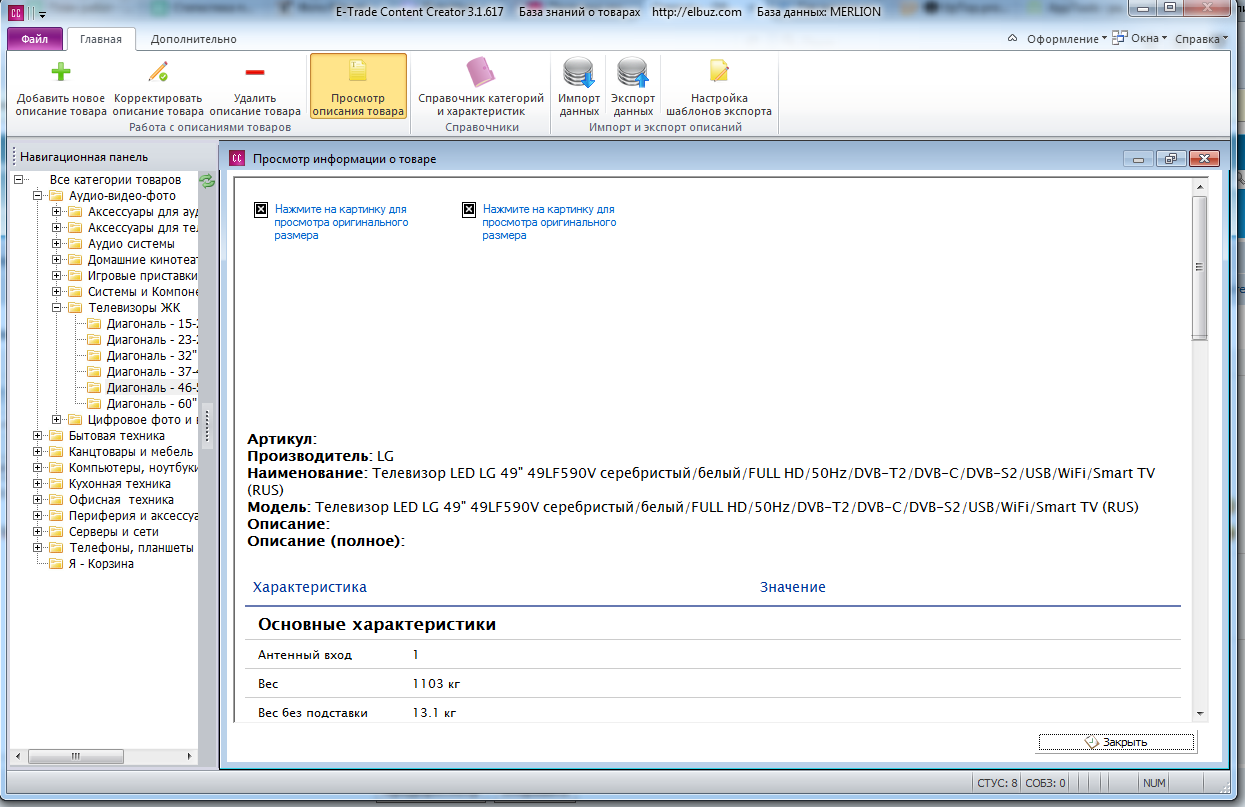
Task: Open Настройка шаблонов экспорта
Action: click(x=719, y=87)
